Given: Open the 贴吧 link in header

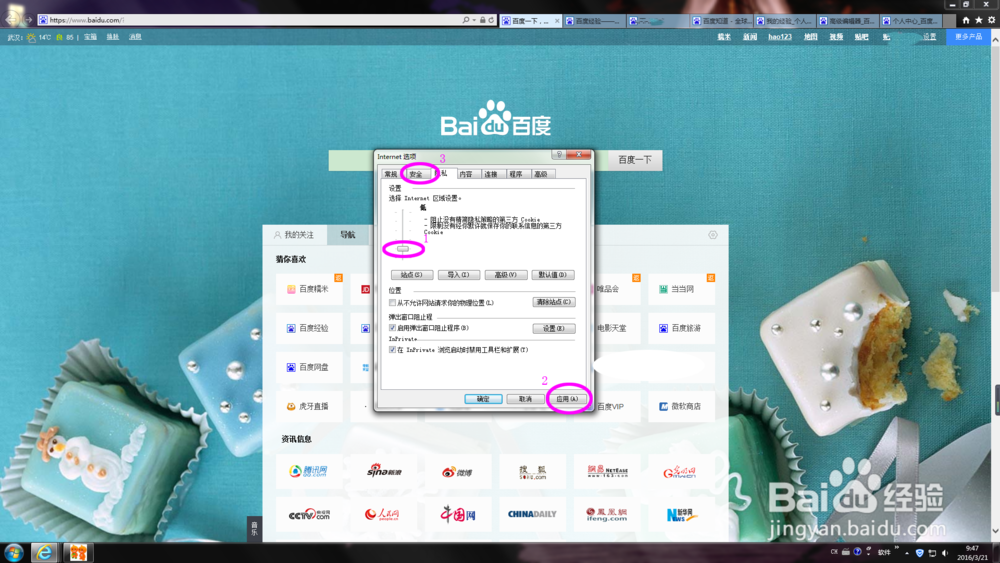Looking at the screenshot, I should (x=862, y=37).
